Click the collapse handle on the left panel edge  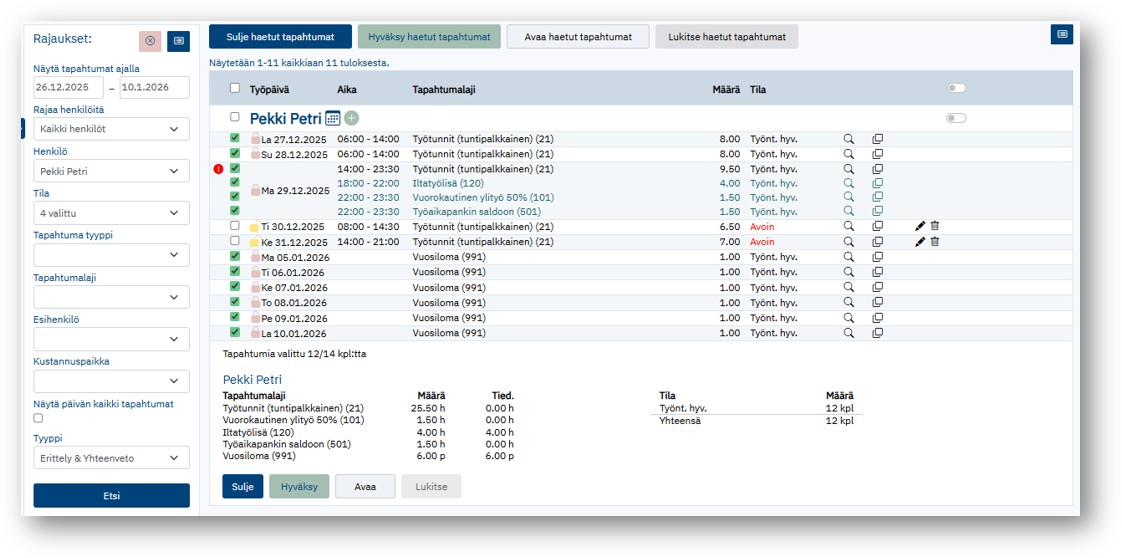pos(24,128)
